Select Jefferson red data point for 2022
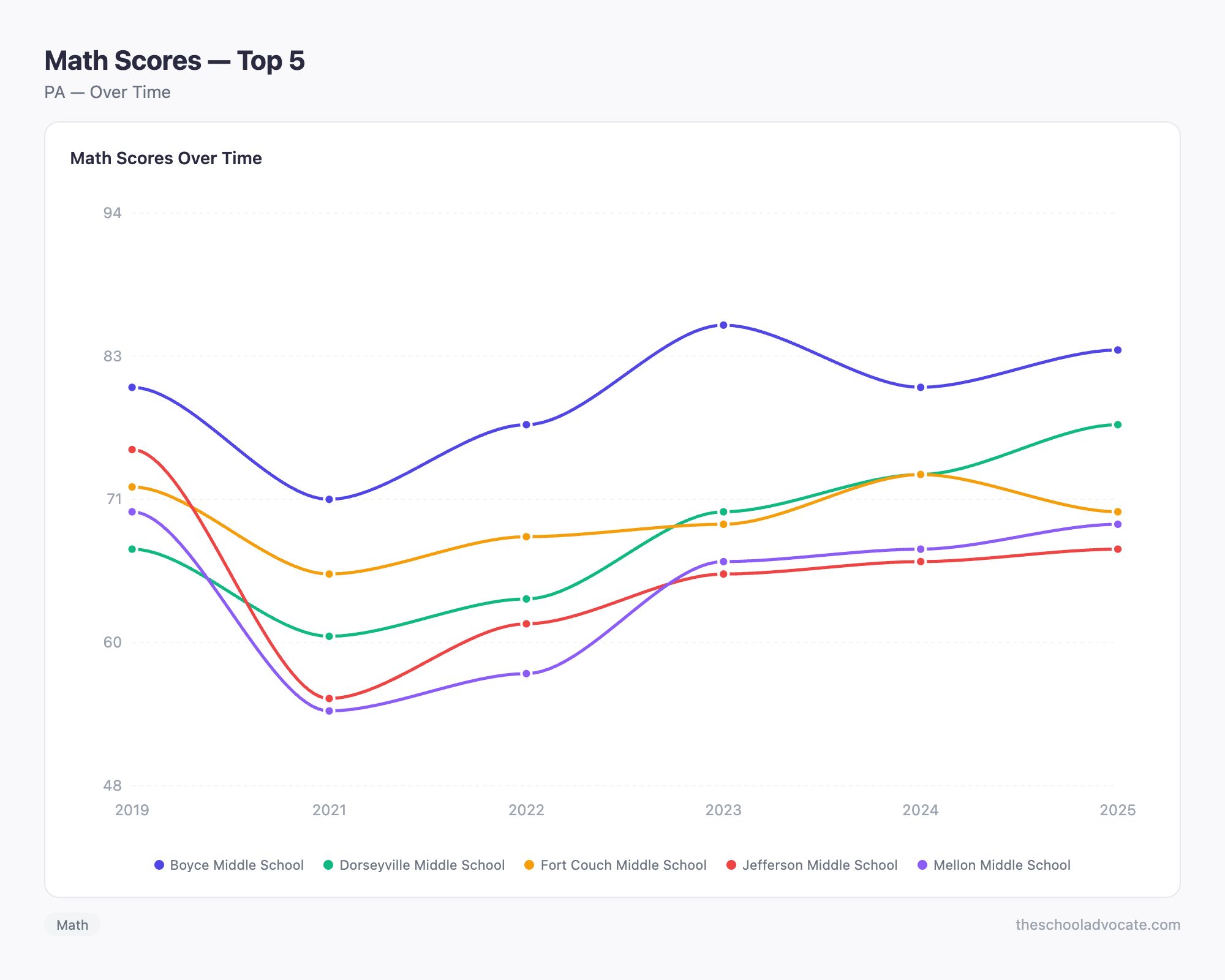The height and width of the screenshot is (980, 1225). pyautogui.click(x=526, y=624)
